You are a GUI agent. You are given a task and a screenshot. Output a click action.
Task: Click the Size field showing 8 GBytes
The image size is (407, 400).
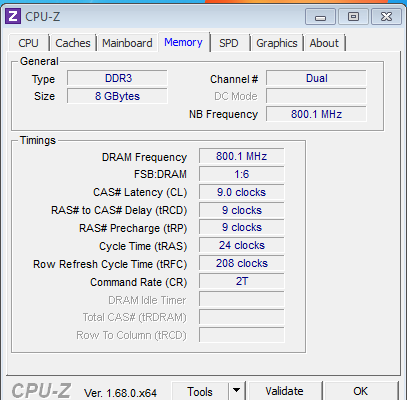117,96
